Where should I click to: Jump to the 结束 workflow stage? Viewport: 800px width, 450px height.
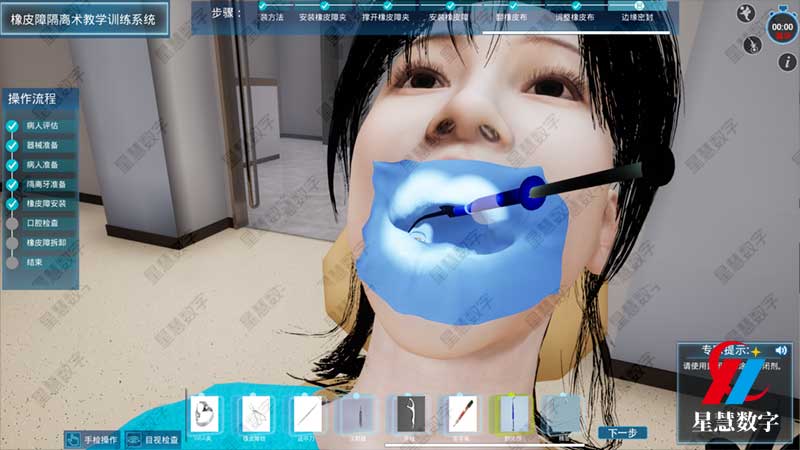35,262
